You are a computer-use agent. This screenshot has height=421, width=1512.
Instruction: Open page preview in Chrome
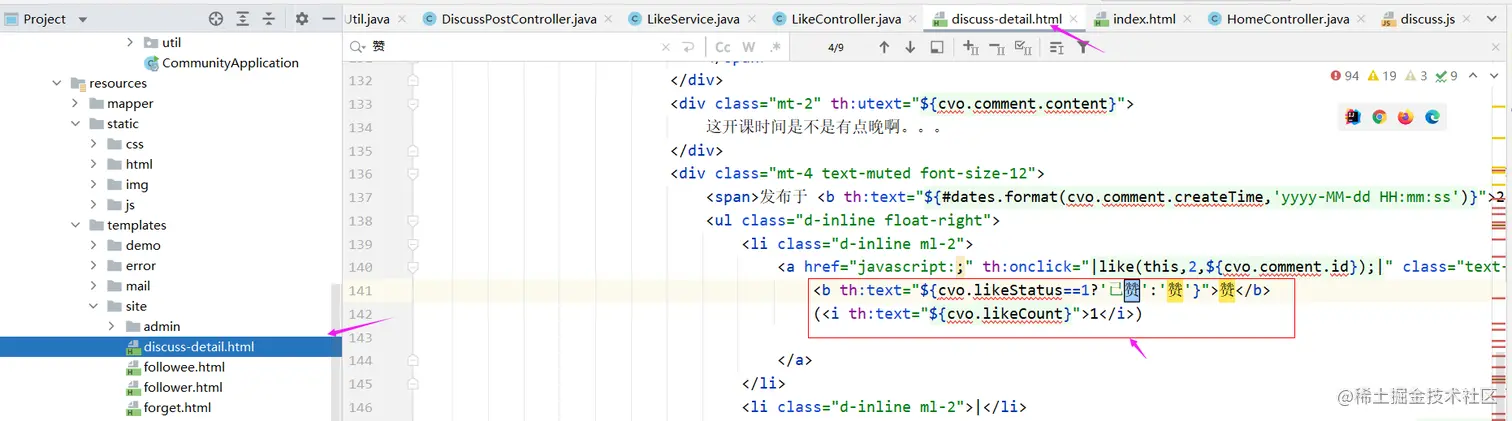tap(1379, 117)
